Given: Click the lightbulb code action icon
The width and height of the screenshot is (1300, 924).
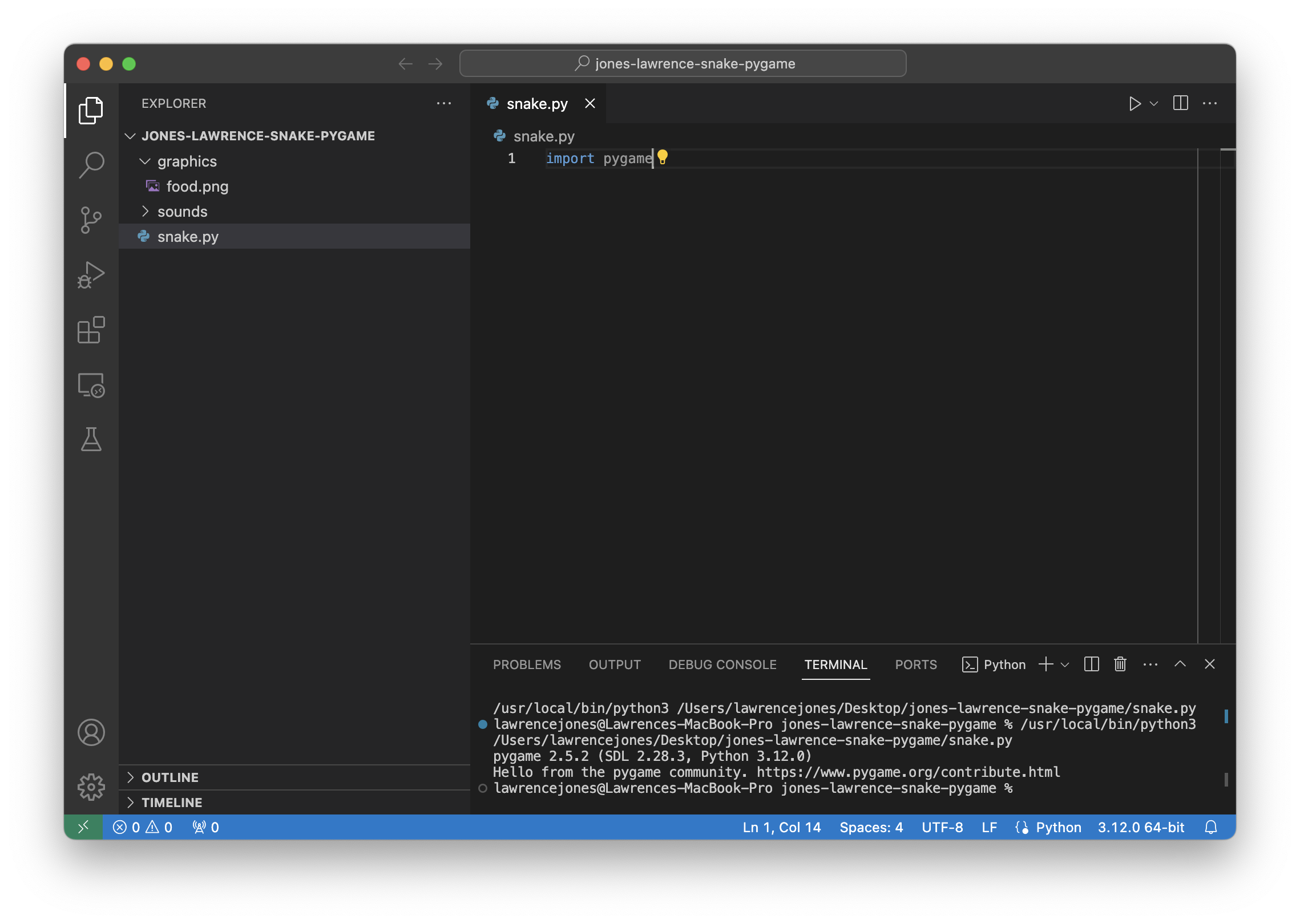Looking at the screenshot, I should (662, 157).
